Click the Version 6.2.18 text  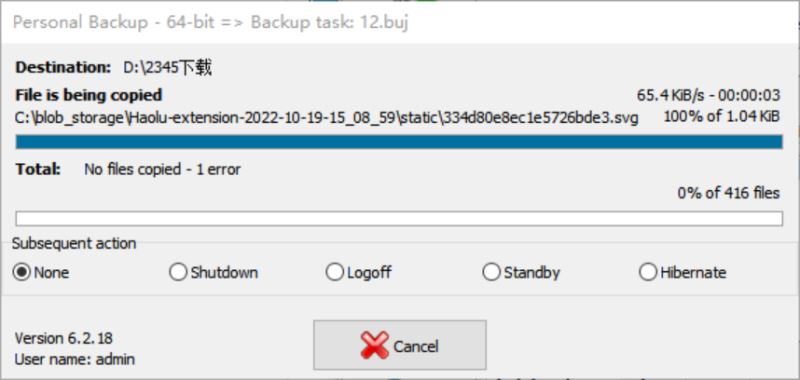pyautogui.click(x=64, y=338)
